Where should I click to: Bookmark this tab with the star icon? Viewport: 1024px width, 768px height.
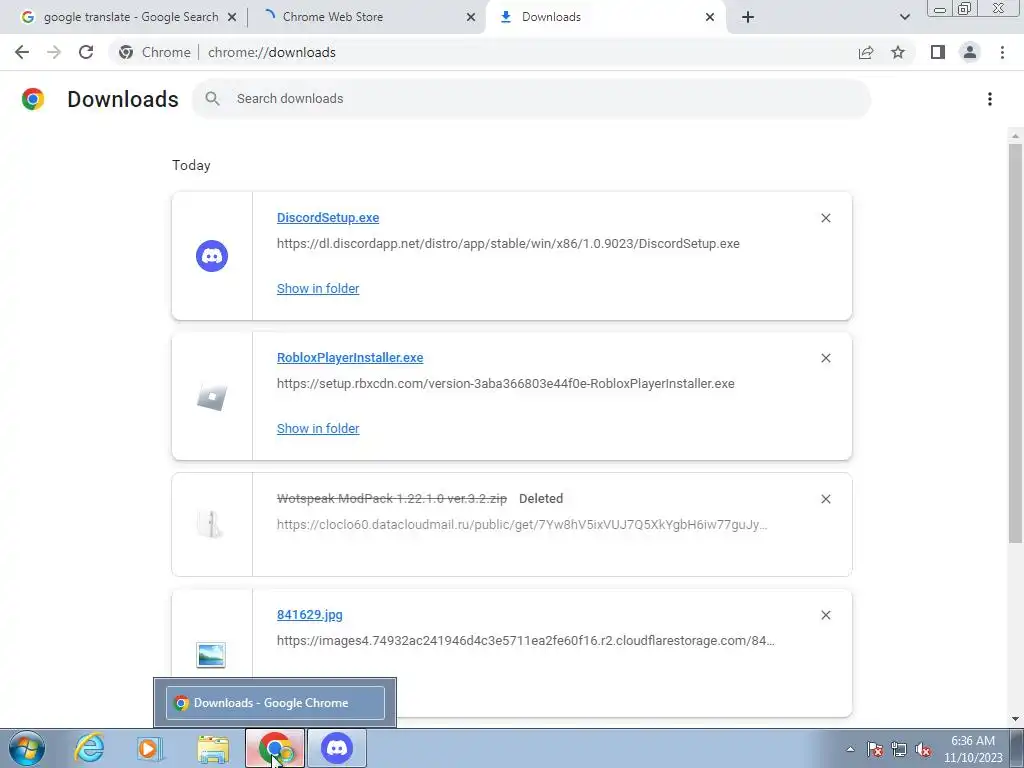[898, 52]
